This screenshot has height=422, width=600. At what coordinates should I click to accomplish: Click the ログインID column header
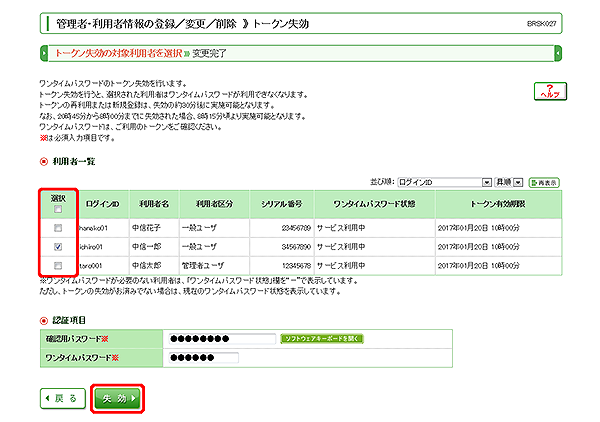[101, 204]
